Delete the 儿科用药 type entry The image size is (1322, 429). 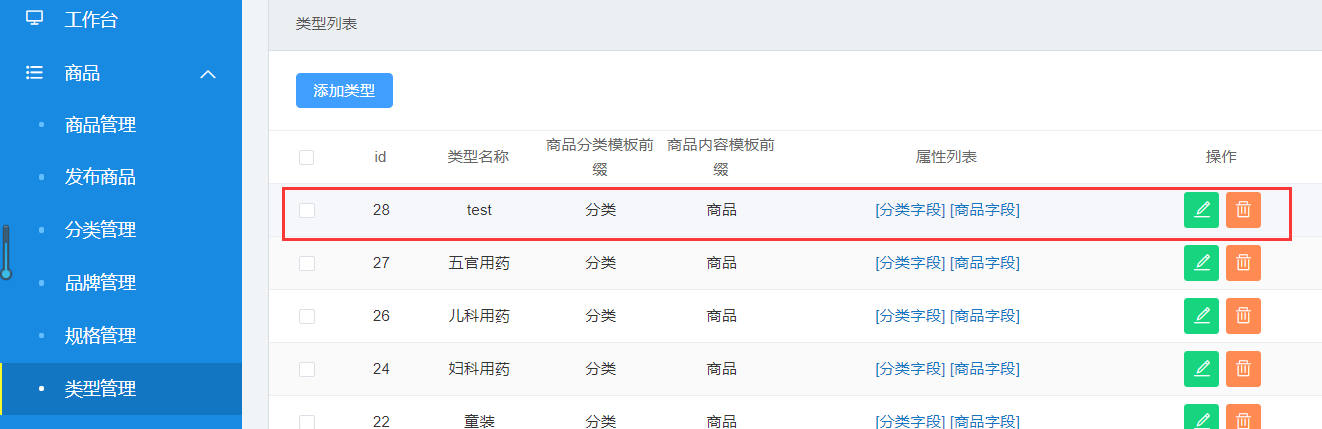coord(1243,316)
